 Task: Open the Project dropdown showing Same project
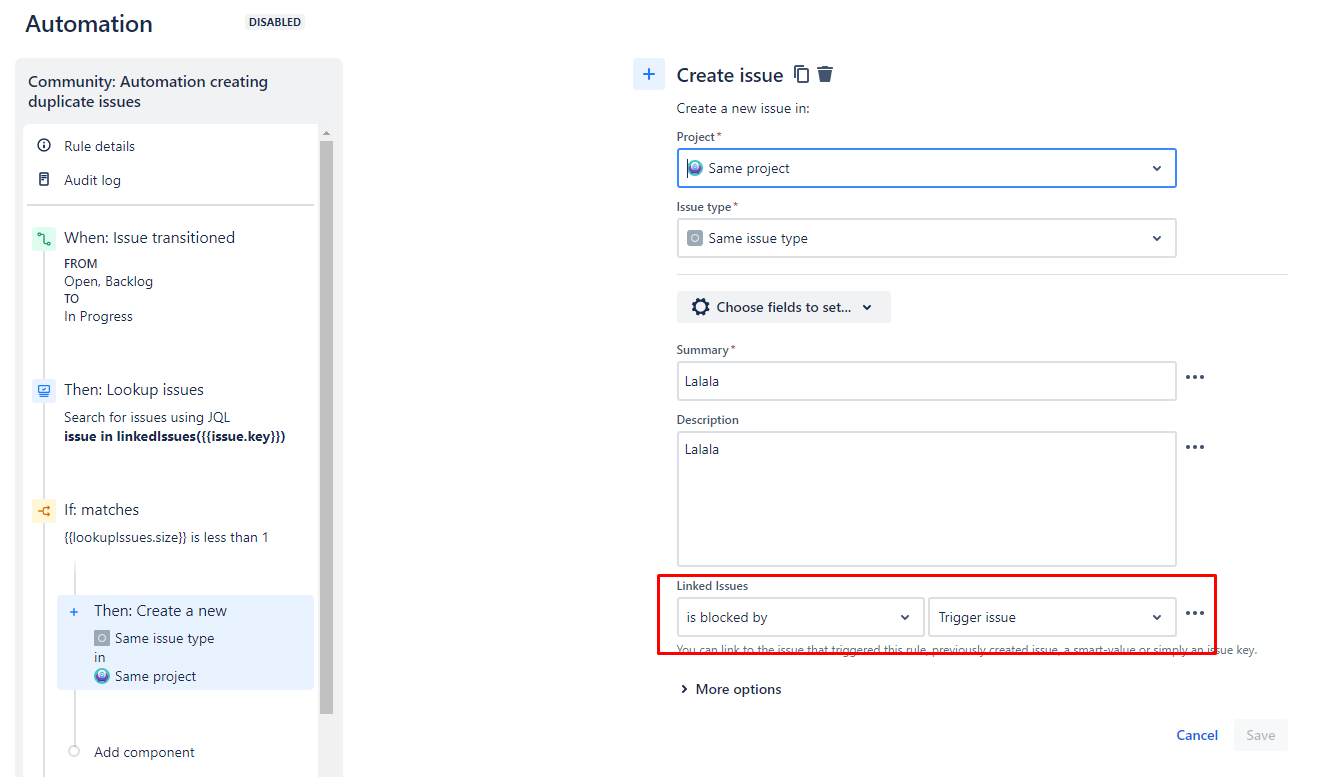pos(926,167)
